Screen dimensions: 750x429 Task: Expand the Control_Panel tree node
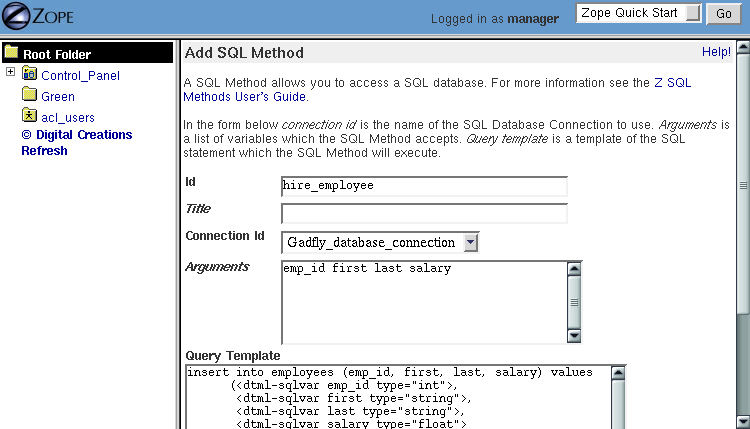(x=10, y=73)
